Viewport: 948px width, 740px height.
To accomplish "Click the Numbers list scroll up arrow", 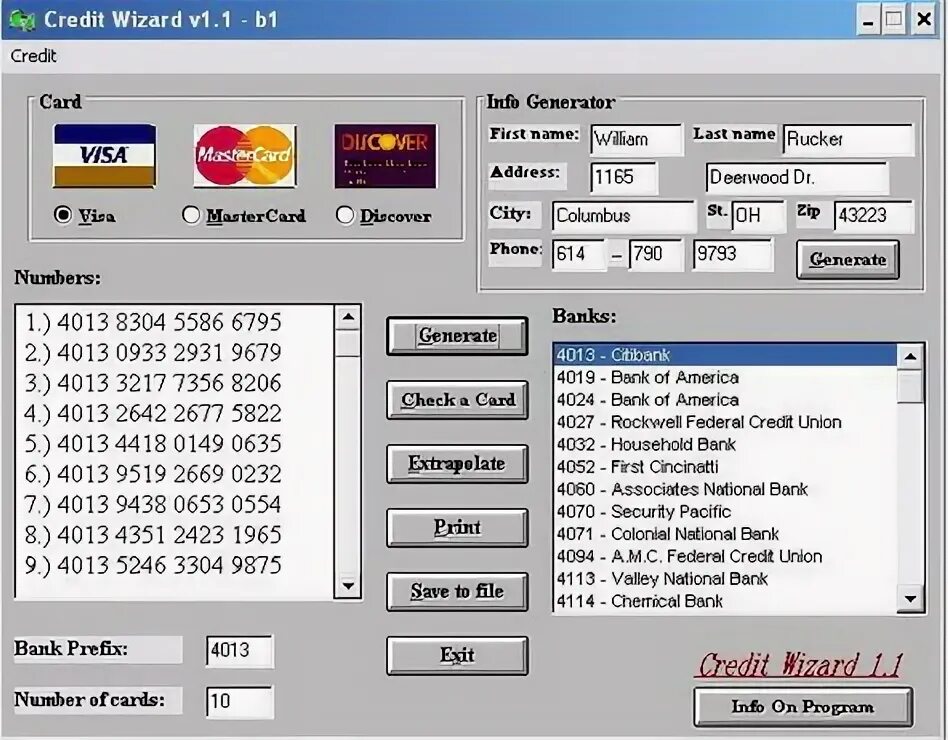I will click(348, 317).
